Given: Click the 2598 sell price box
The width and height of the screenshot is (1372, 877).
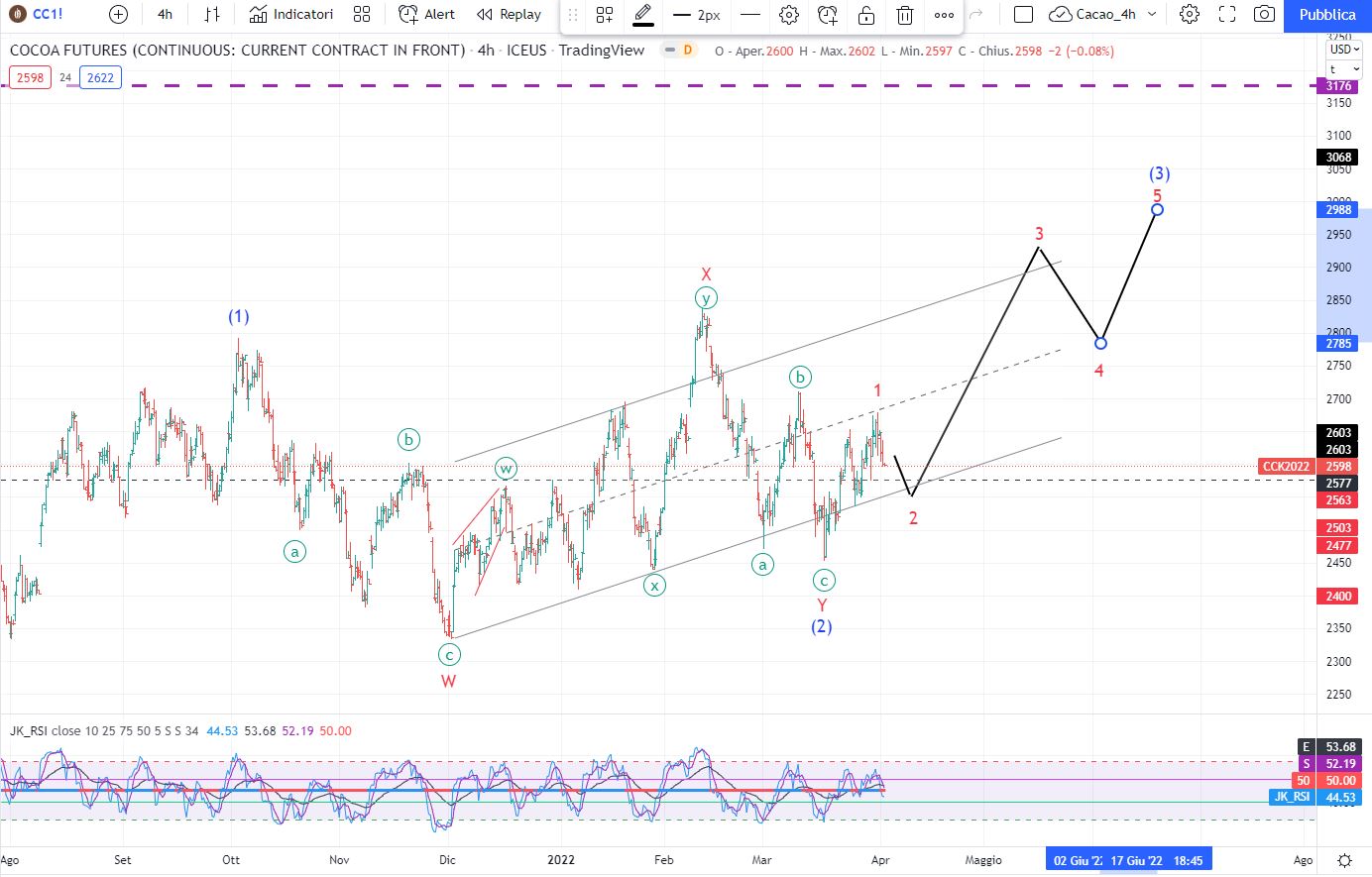Looking at the screenshot, I should click(x=30, y=77).
